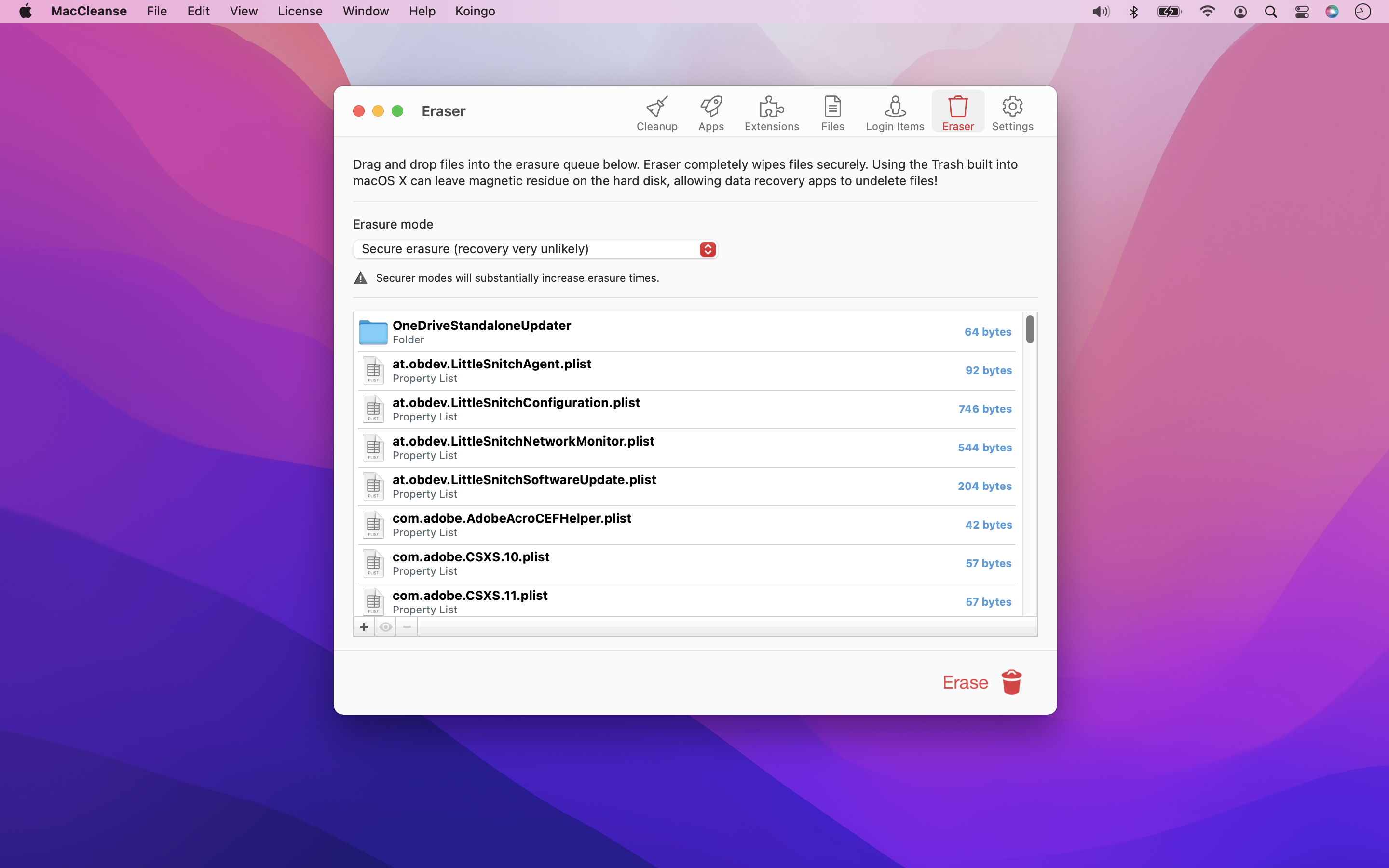The image size is (1389, 868).
Task: Open Control Center
Action: tap(1302, 12)
